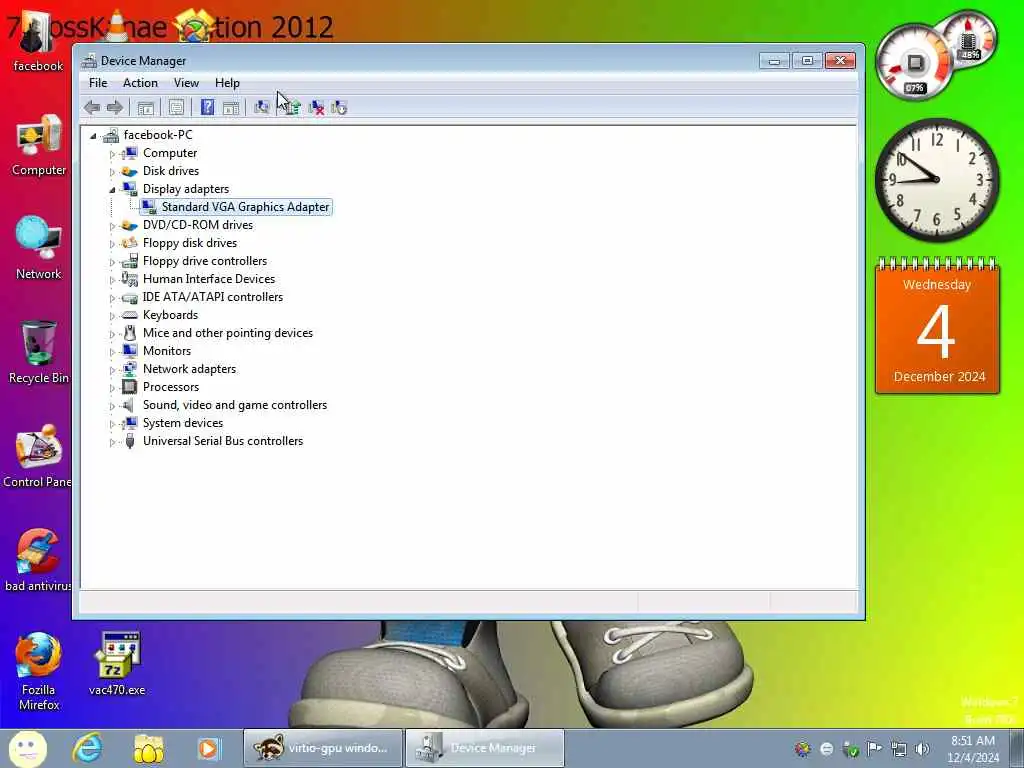The image size is (1024, 768).
Task: Select the Network desktop icon
Action: pos(39,249)
